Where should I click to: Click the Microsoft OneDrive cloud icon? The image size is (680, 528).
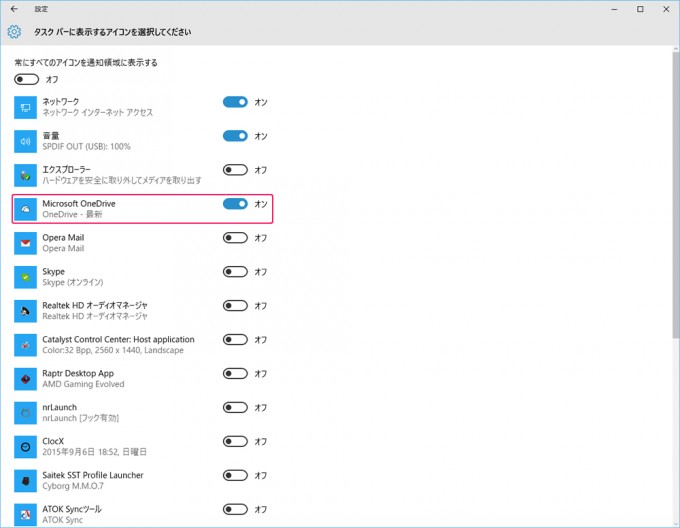point(25,209)
